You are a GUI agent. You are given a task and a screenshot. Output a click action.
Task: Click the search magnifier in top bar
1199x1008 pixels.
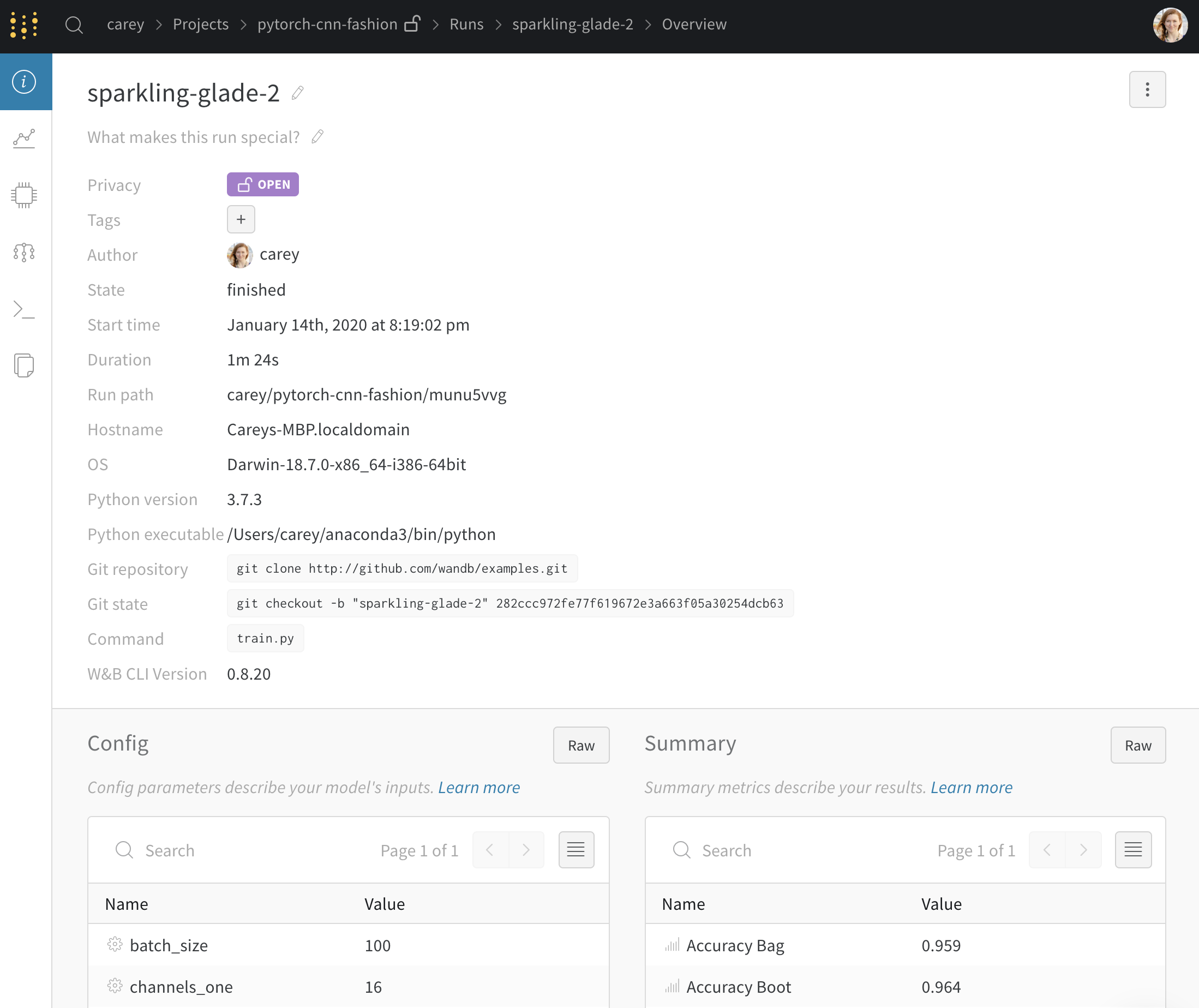74,25
